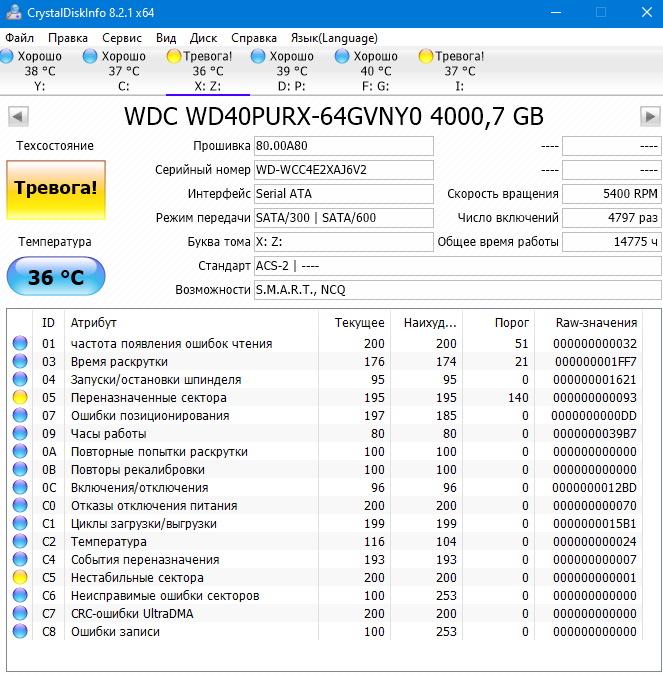Open the Файл menu

(x=19, y=38)
